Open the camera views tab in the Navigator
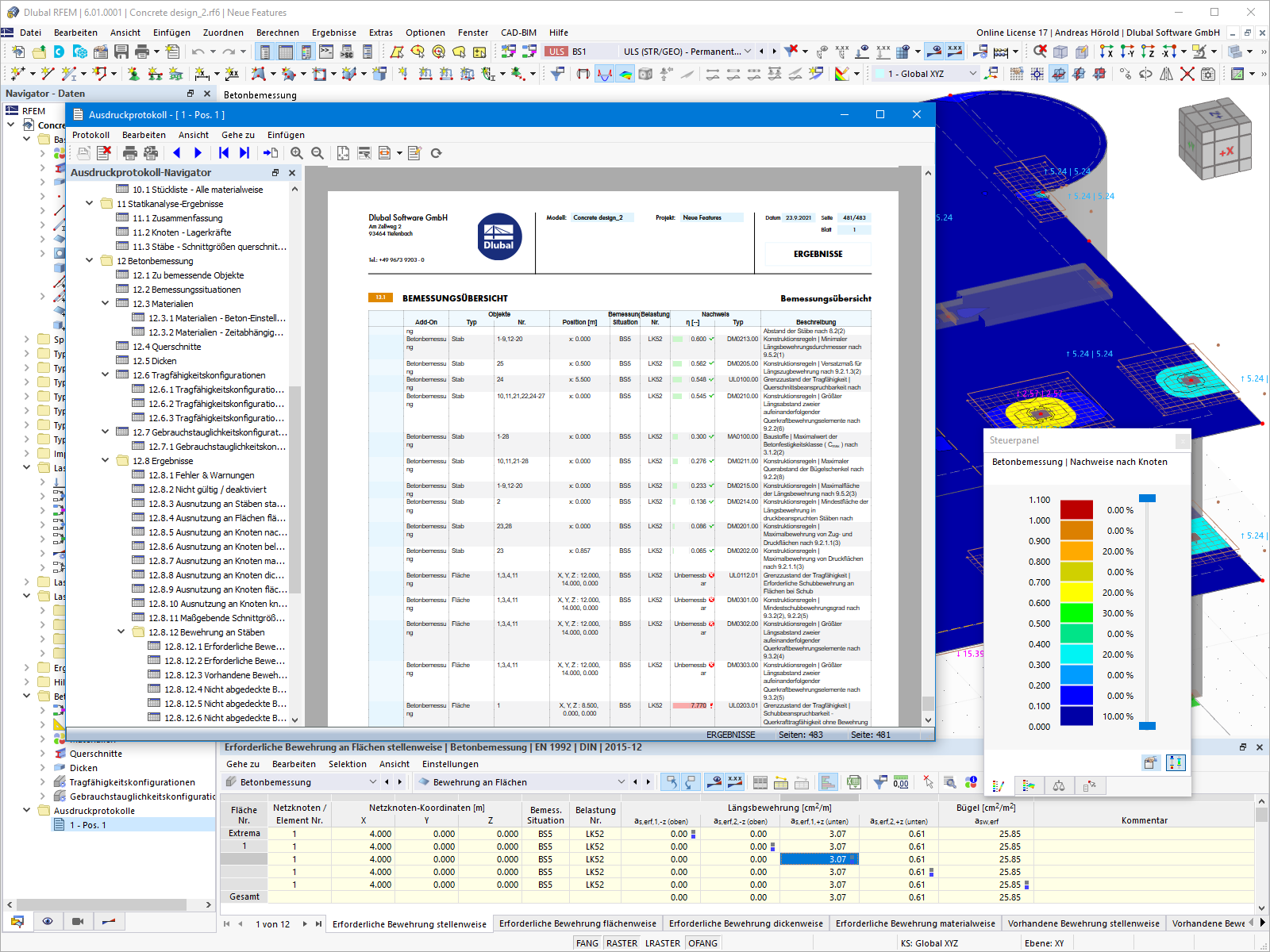 [x=78, y=921]
